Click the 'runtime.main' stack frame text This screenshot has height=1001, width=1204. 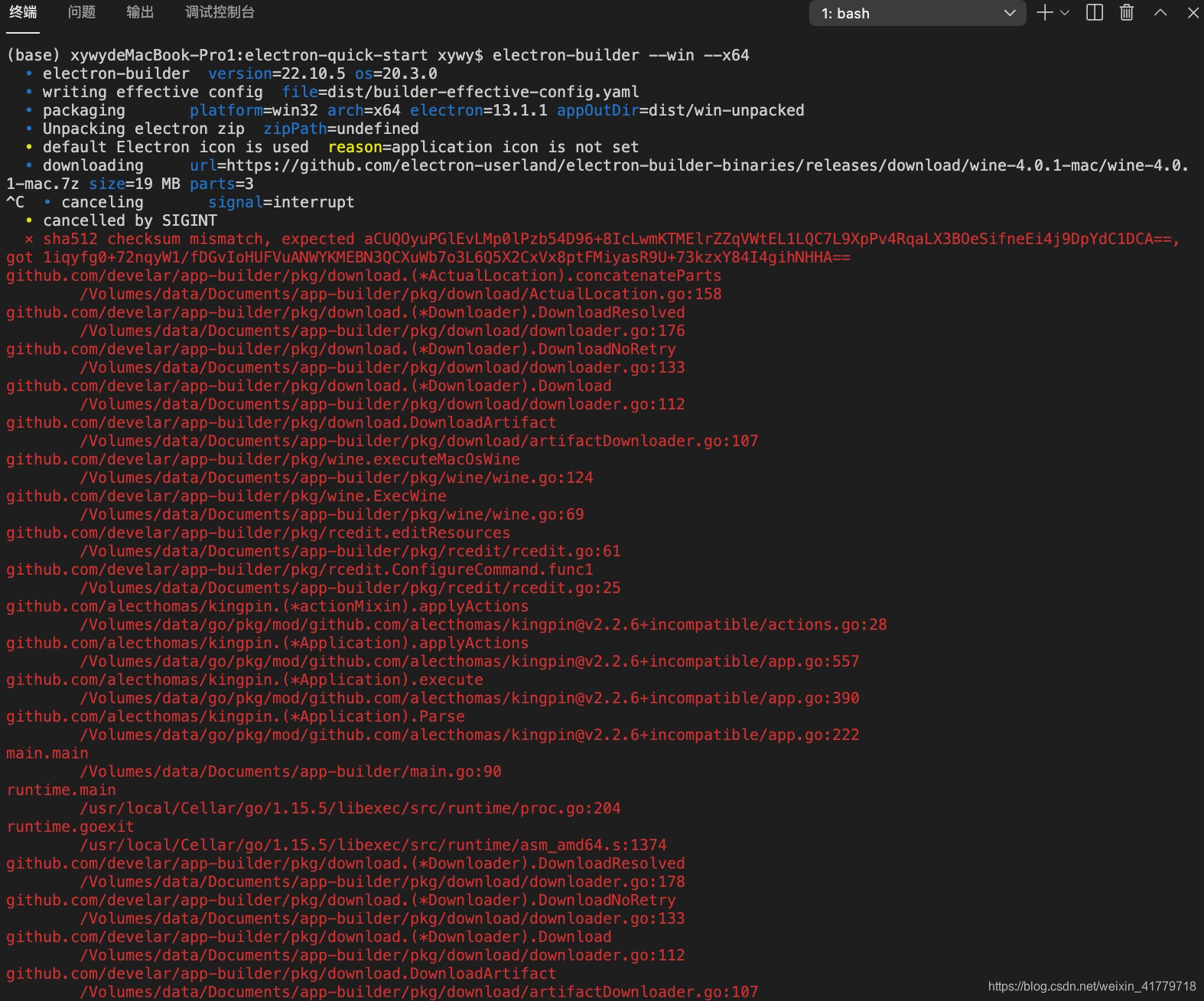61,790
